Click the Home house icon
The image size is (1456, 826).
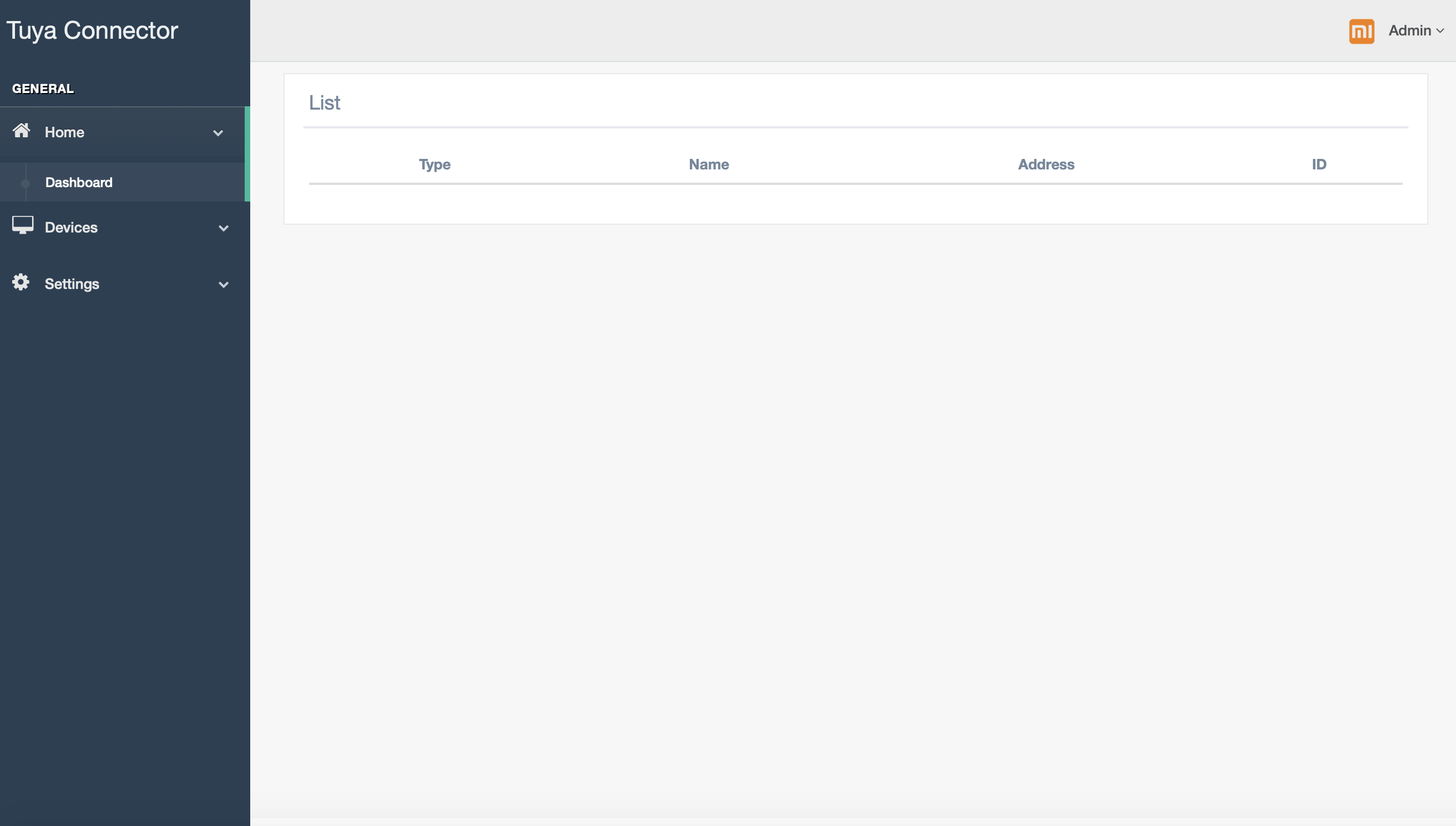pyautogui.click(x=22, y=131)
